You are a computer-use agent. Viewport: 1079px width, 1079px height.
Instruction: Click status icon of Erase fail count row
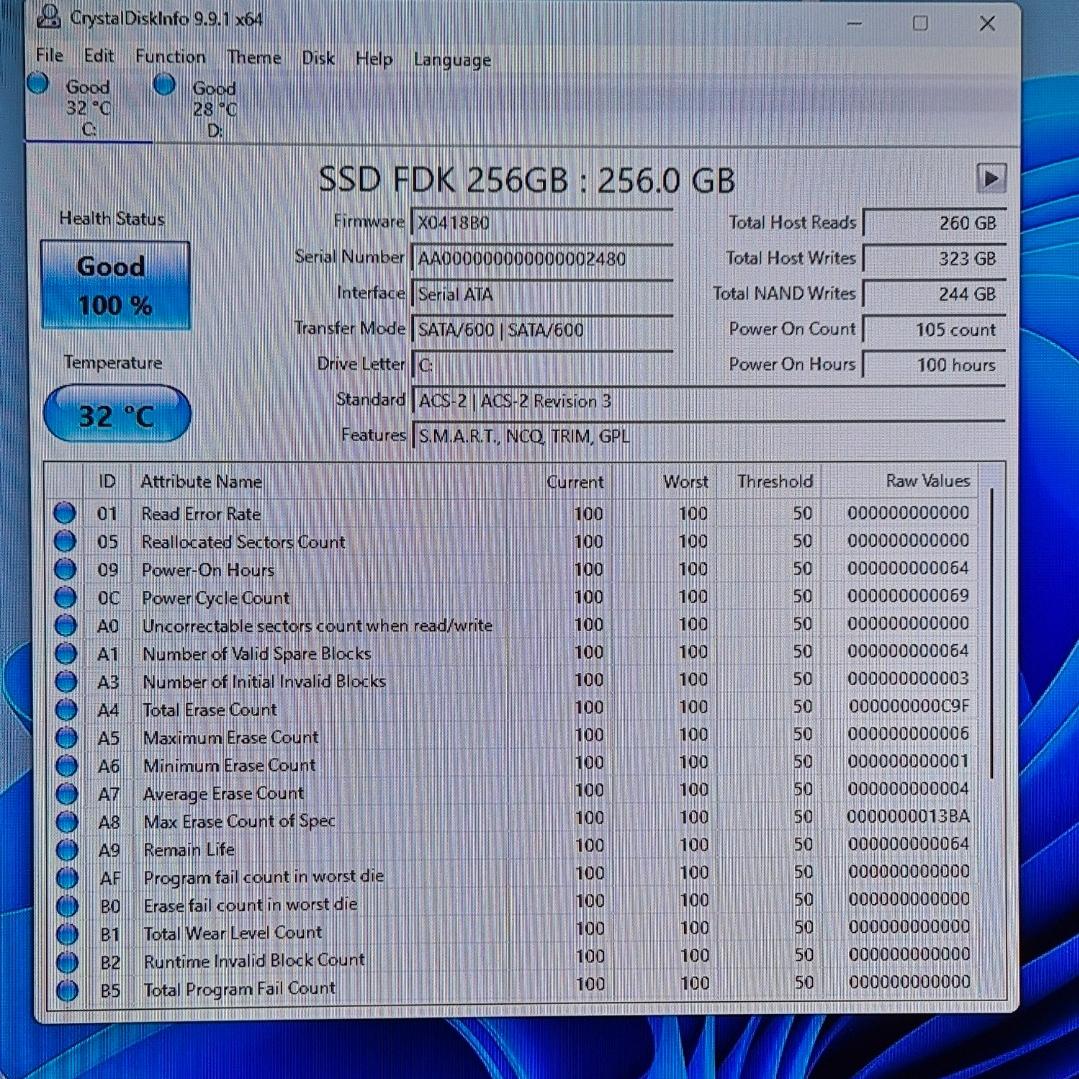coord(67,906)
